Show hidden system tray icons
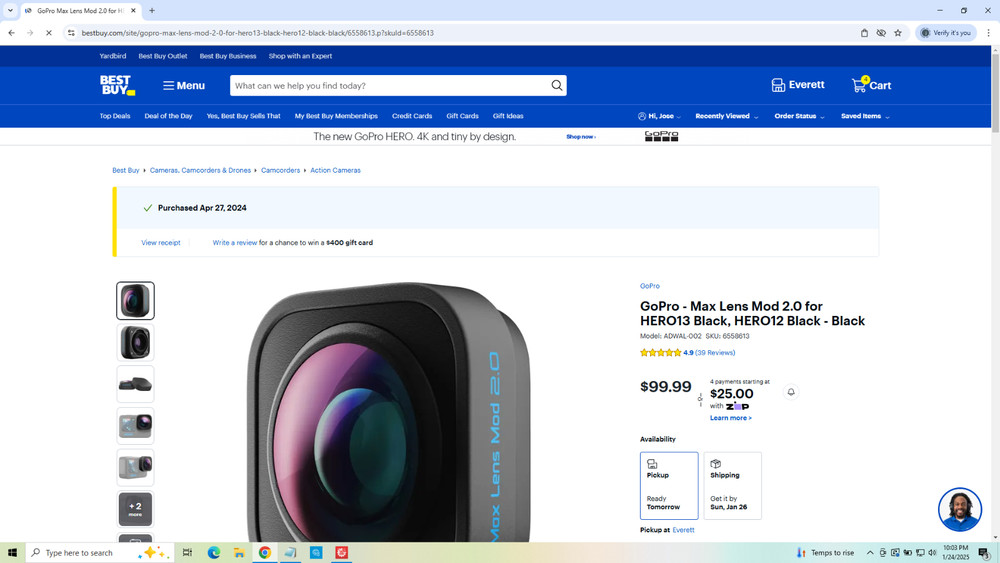Image resolution: width=1000 pixels, height=563 pixels. click(x=870, y=553)
